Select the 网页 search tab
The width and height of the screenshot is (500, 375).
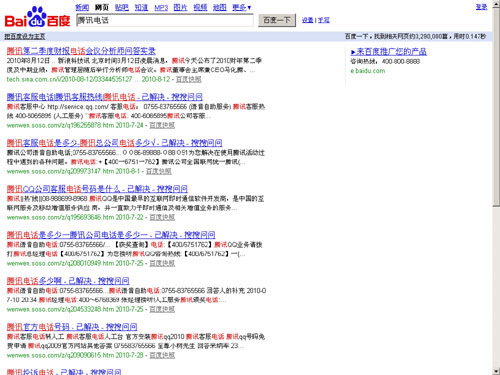pyautogui.click(x=102, y=7)
